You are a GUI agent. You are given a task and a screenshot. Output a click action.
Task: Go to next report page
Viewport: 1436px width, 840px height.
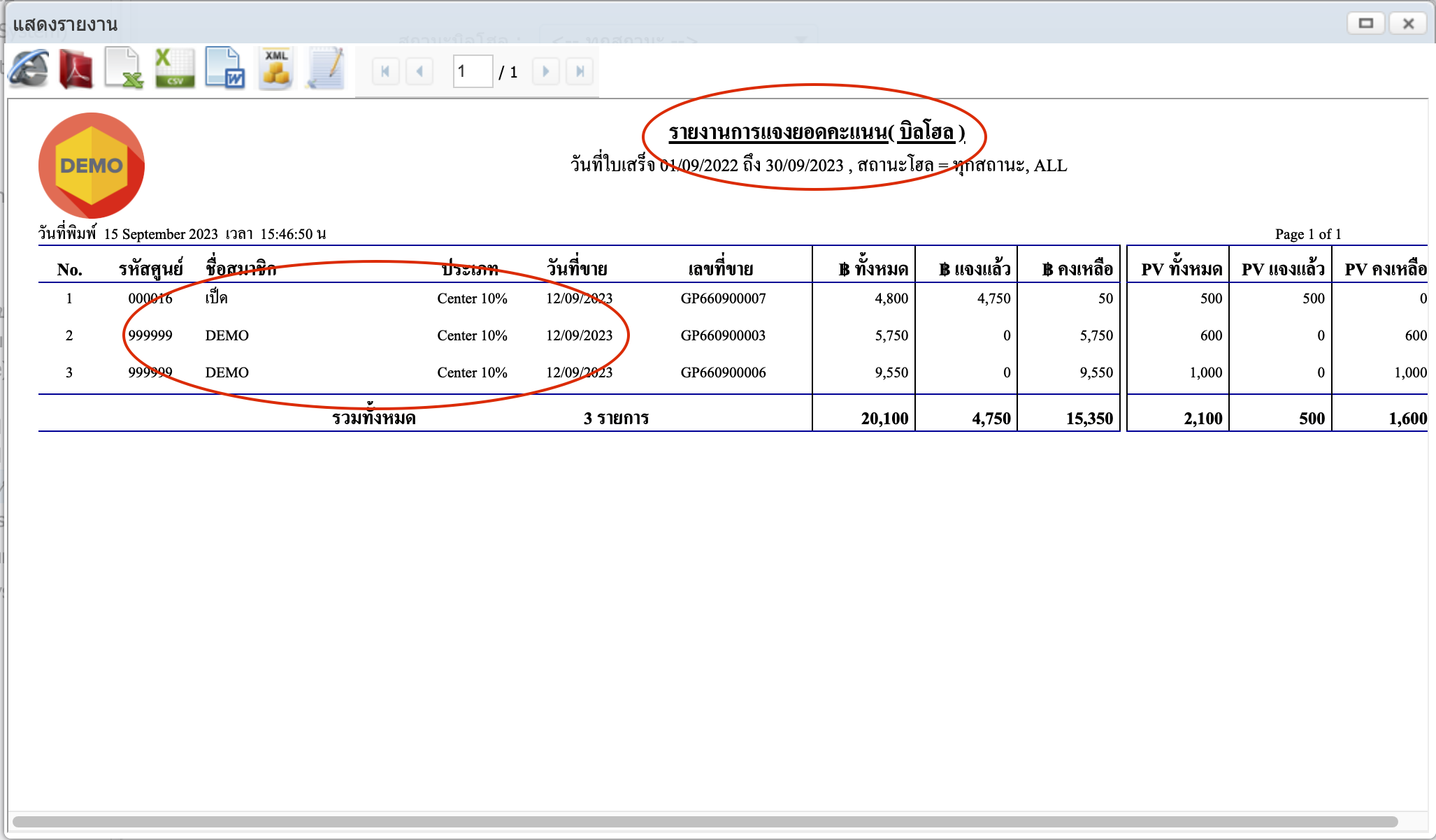[545, 71]
